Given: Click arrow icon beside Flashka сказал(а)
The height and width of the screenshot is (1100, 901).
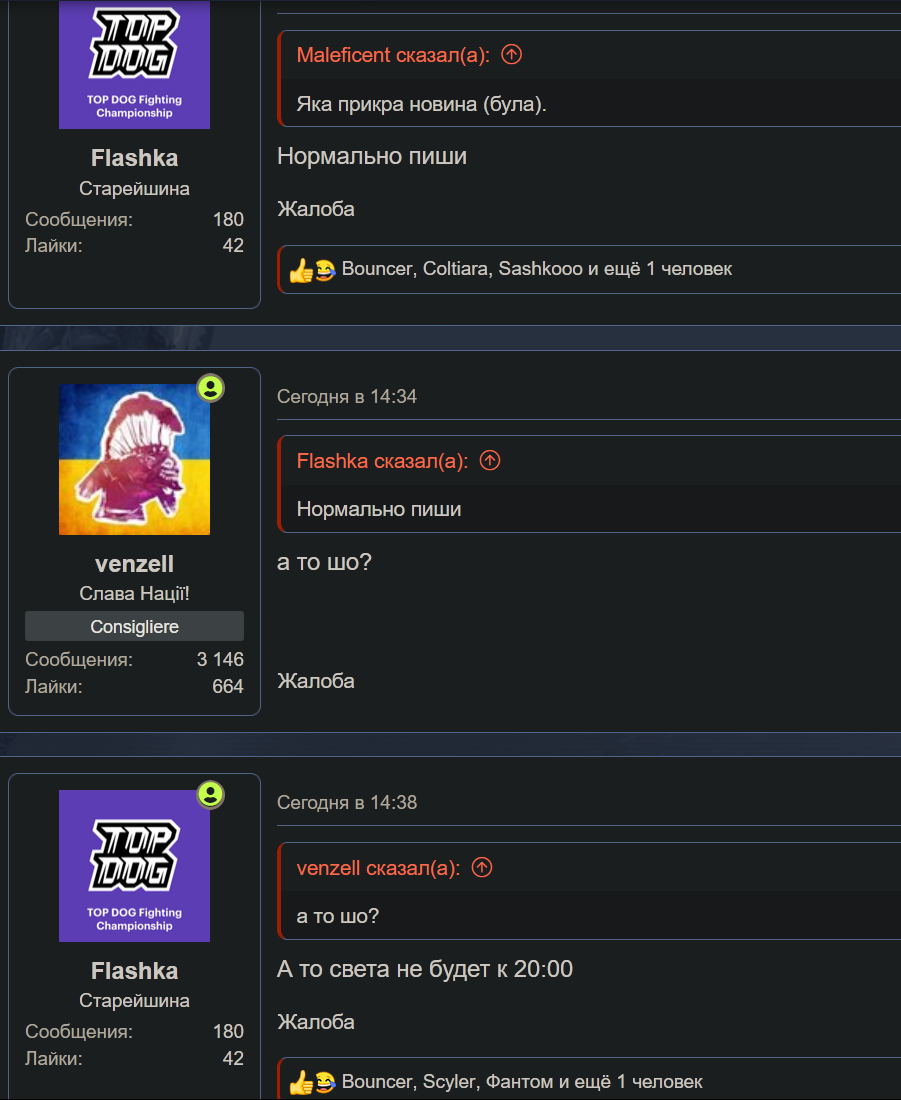Looking at the screenshot, I should pos(490,460).
